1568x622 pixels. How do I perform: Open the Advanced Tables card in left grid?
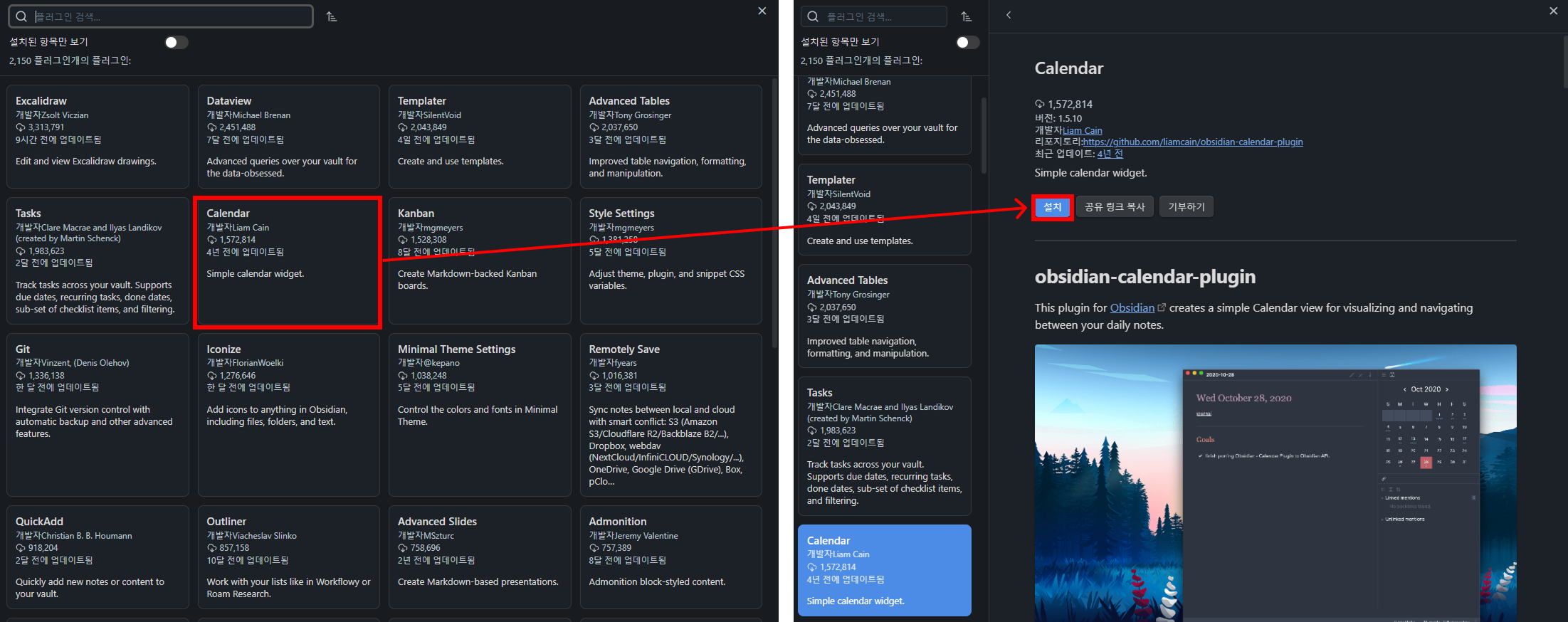670,137
